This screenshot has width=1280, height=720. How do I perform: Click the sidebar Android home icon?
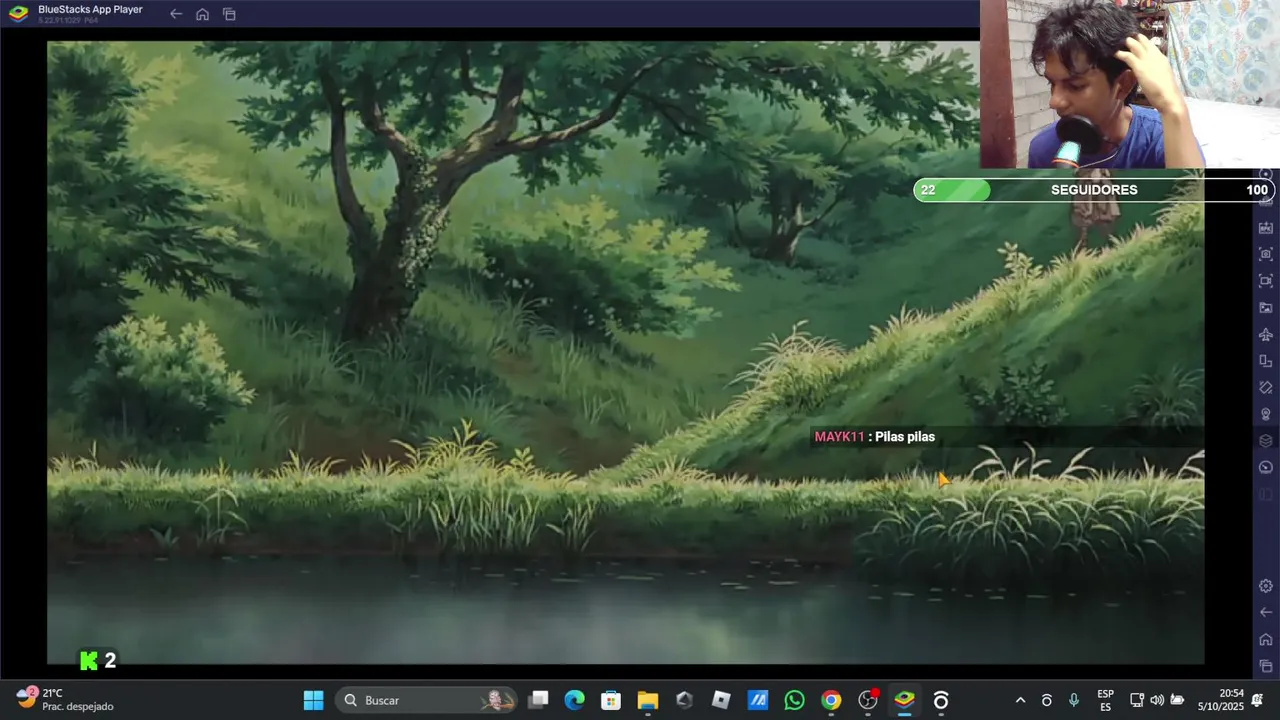pos(1265,639)
